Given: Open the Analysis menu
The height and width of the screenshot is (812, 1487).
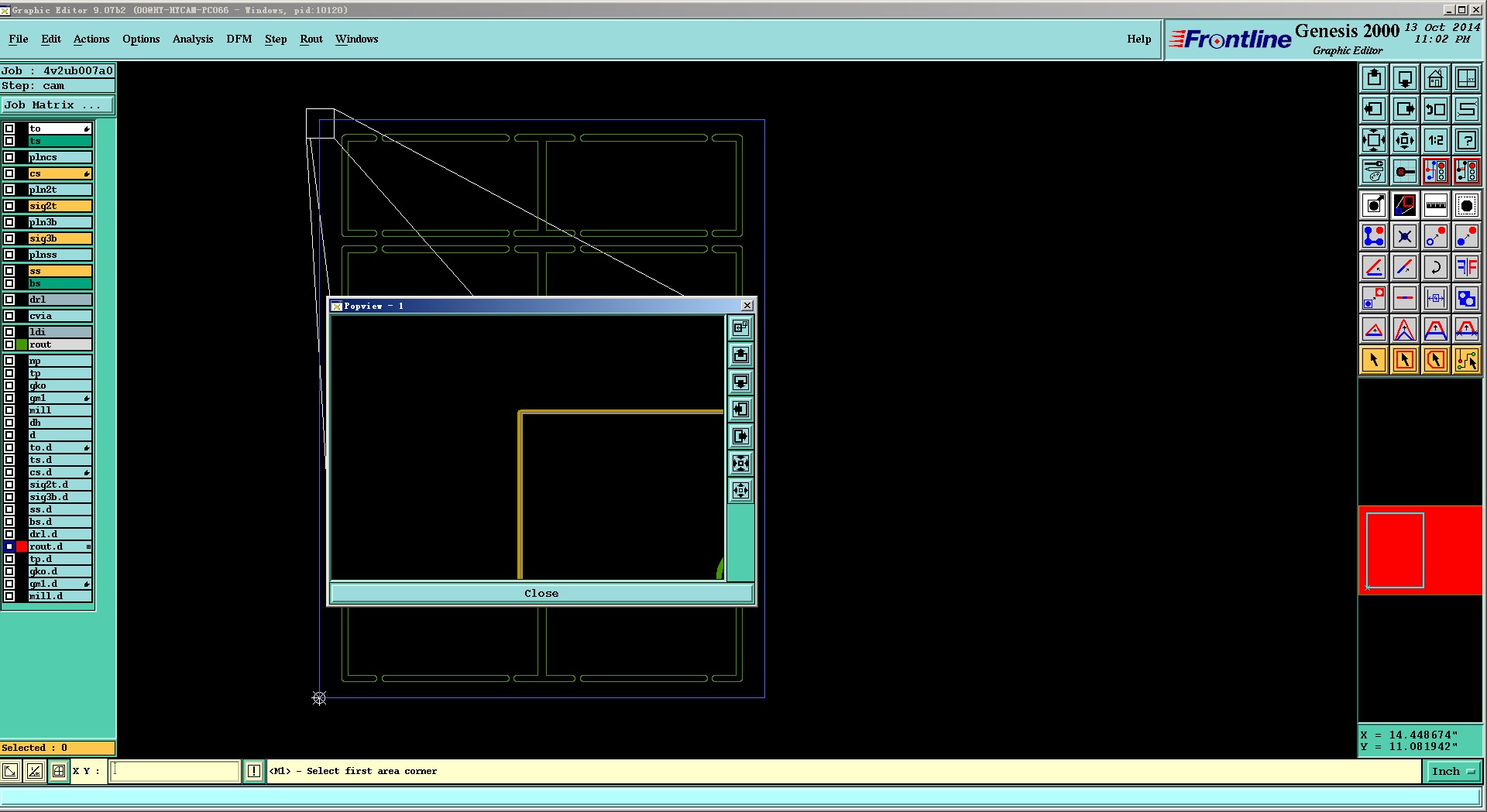Looking at the screenshot, I should coord(193,39).
